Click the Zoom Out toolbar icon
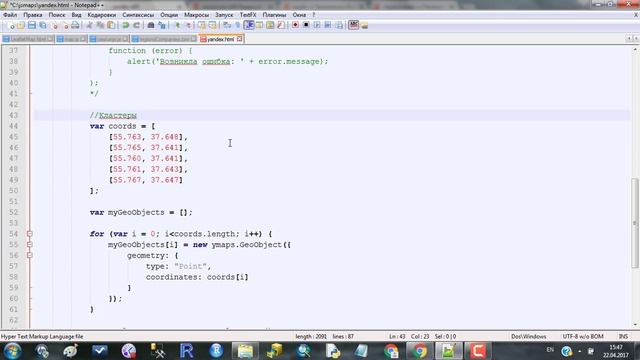The width and height of the screenshot is (640, 360). click(x=188, y=25)
